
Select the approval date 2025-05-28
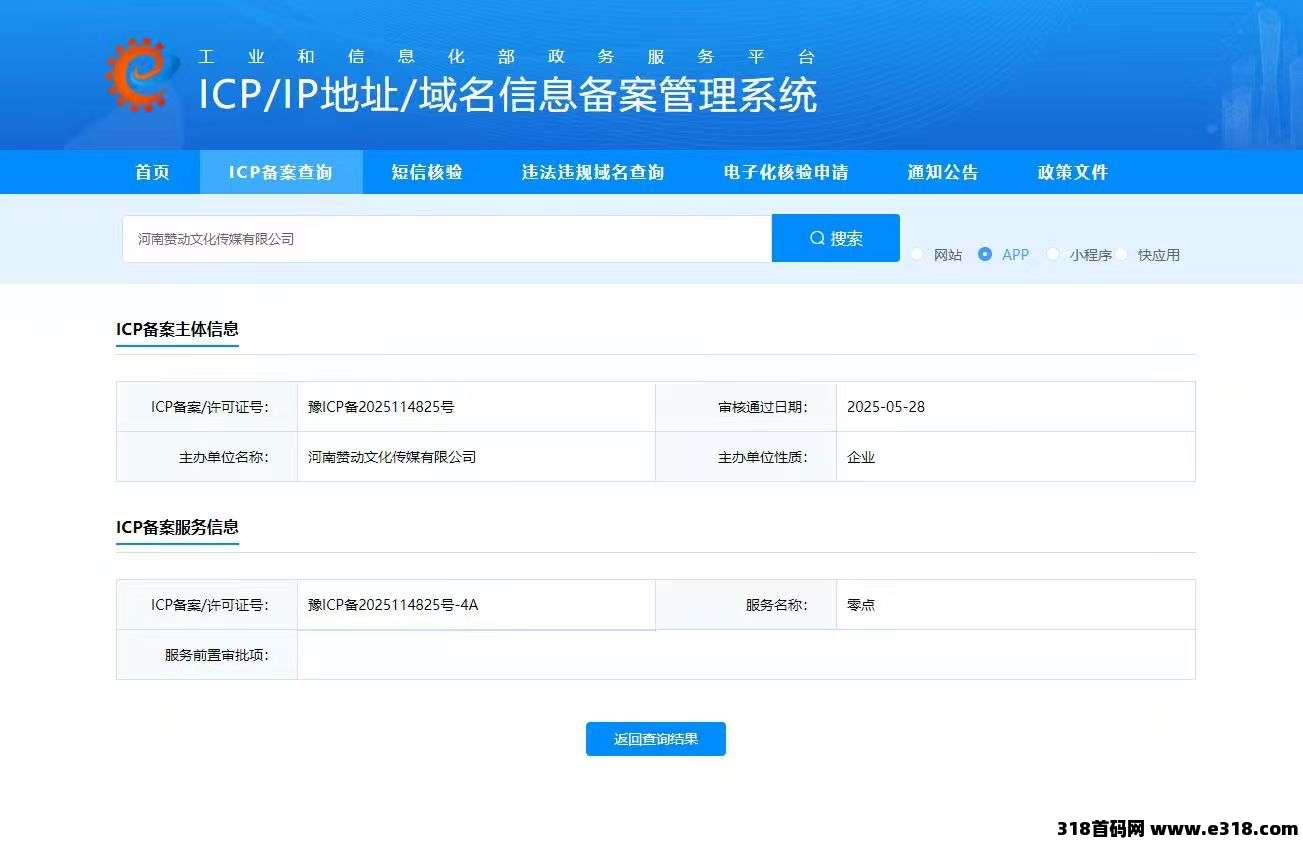coord(886,407)
